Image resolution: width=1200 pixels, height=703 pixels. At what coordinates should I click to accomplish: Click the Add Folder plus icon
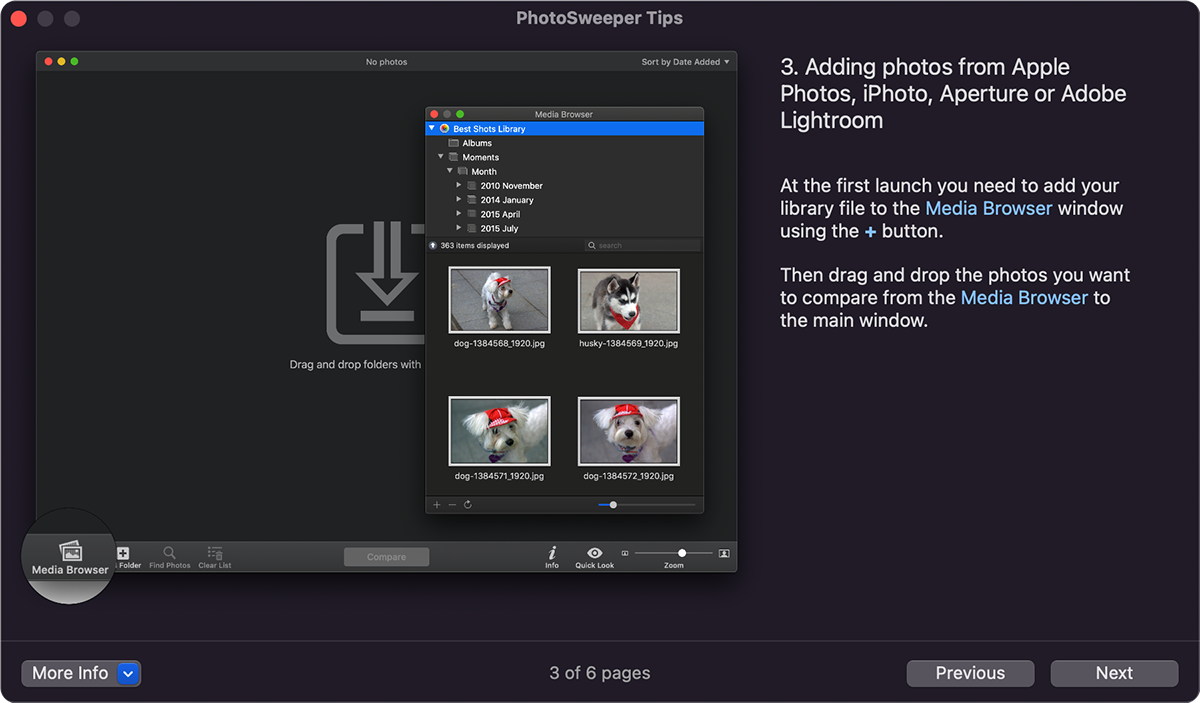click(123, 553)
